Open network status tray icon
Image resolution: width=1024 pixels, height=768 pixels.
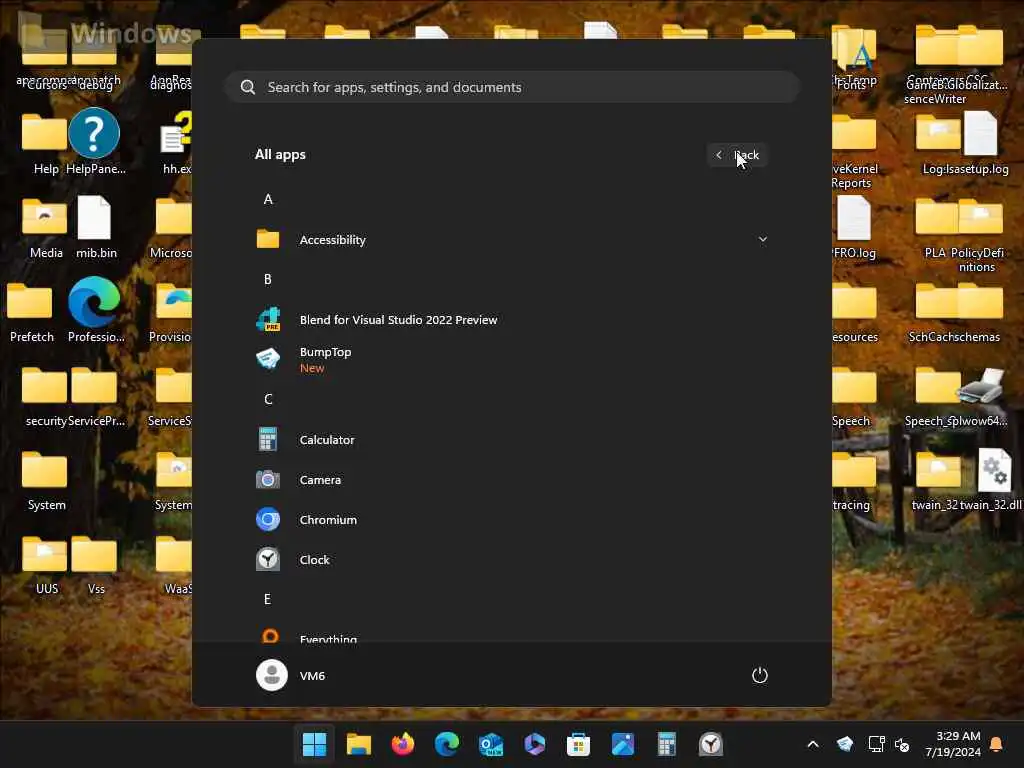(876, 744)
